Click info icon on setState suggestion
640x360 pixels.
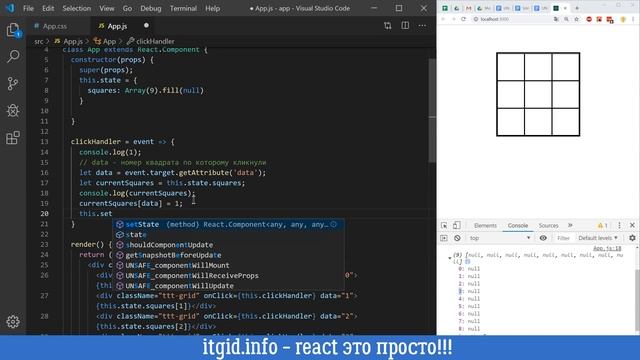(x=334, y=224)
